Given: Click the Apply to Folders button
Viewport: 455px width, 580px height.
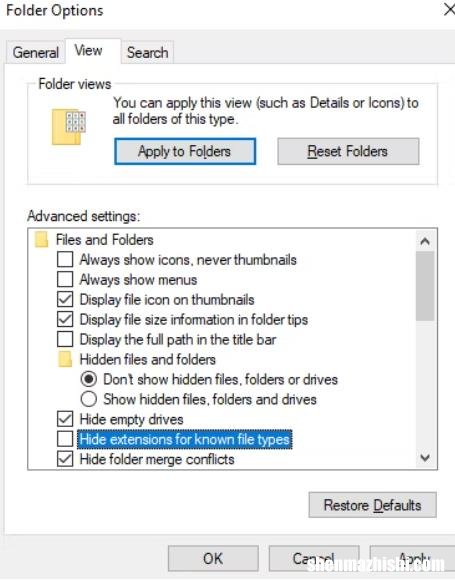Looking at the screenshot, I should (x=185, y=151).
